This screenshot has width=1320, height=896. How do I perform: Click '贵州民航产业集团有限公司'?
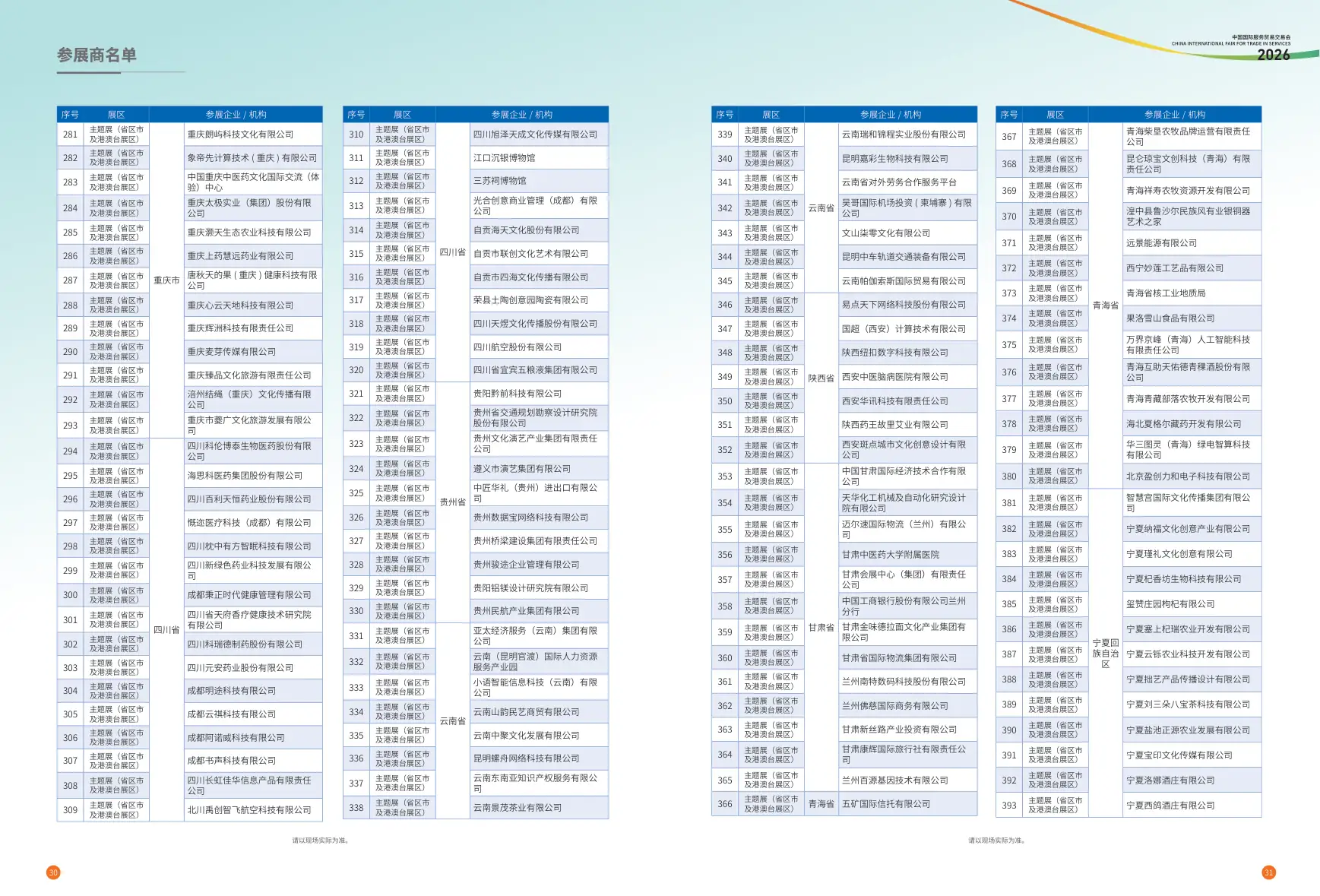526,611
